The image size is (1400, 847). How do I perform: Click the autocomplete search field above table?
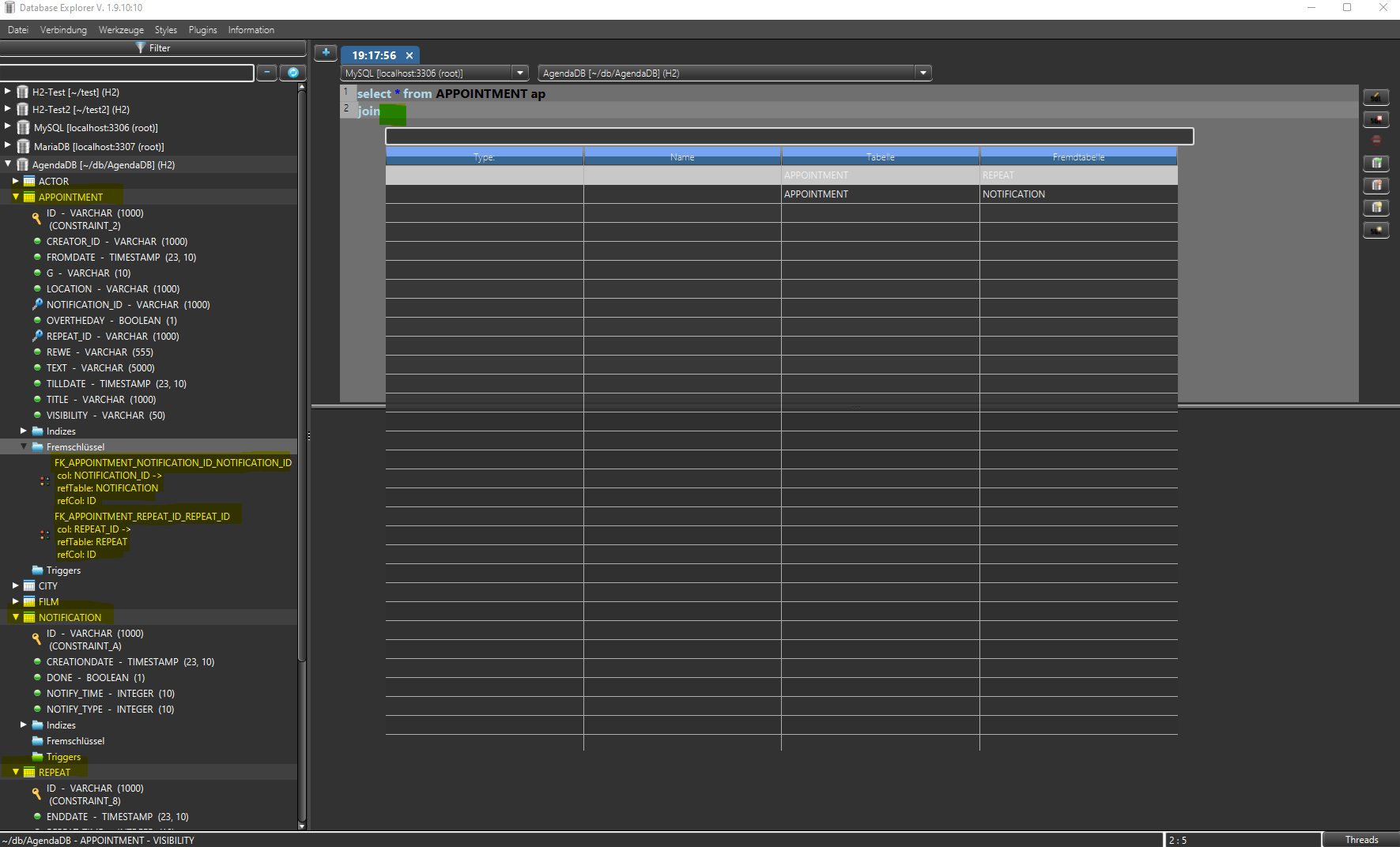click(789, 137)
